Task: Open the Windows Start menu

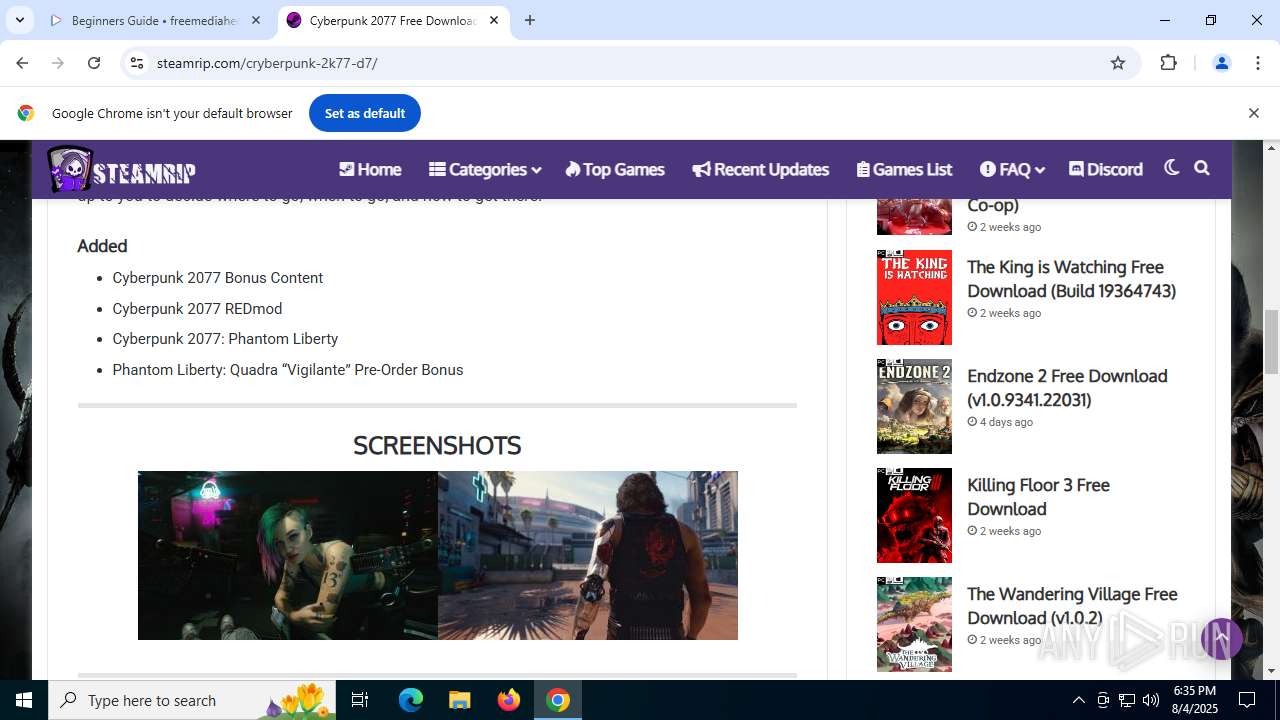Action: pyautogui.click(x=24, y=700)
